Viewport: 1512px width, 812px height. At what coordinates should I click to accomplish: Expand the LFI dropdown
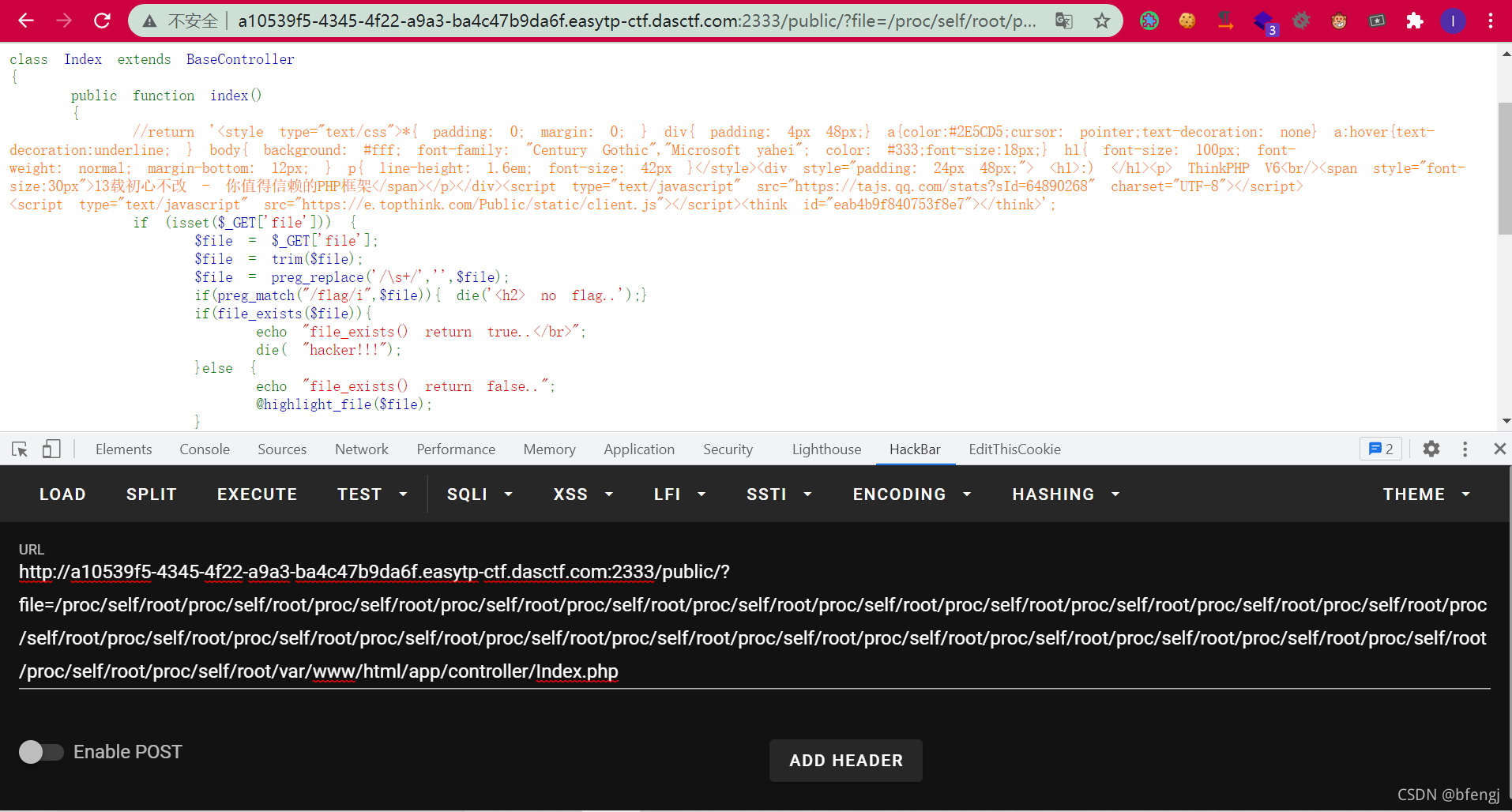679,494
